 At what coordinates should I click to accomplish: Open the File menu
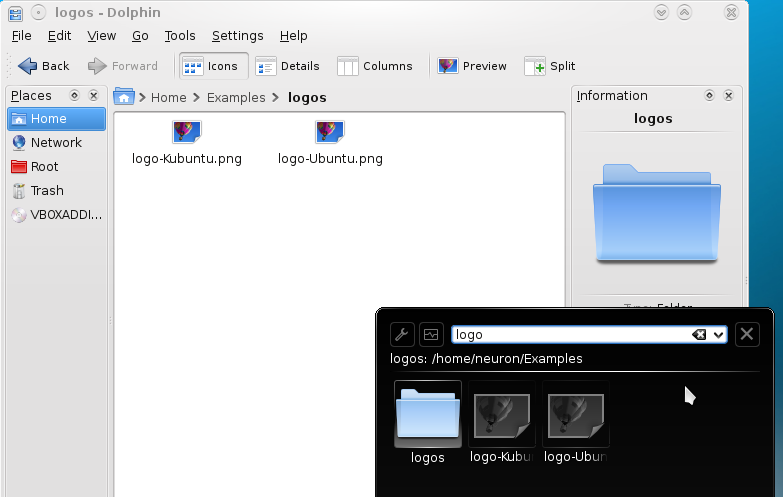21,36
